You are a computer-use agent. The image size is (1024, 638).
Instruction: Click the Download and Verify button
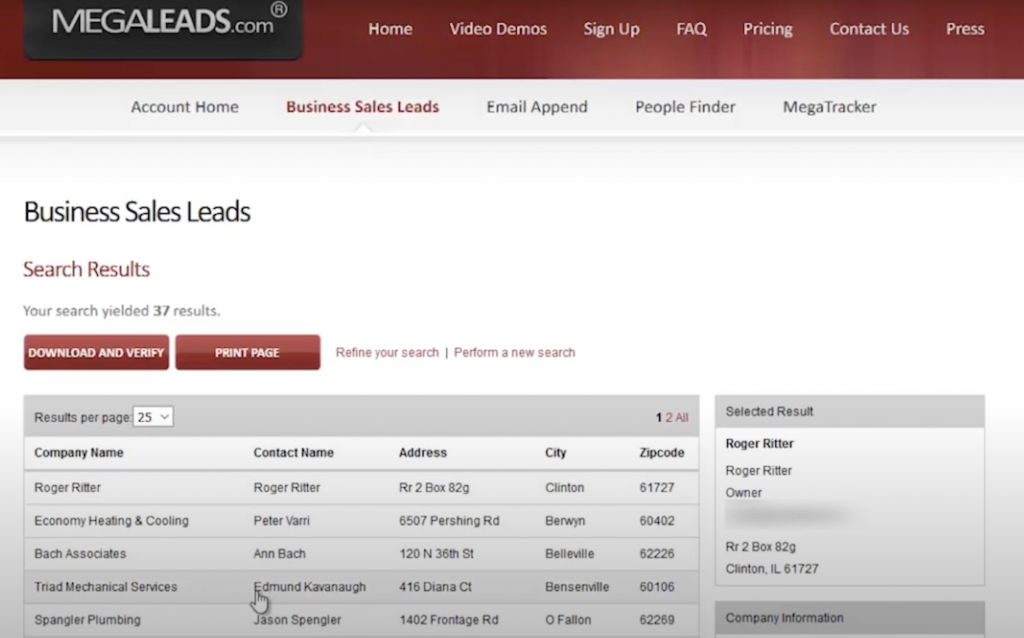[x=97, y=353]
